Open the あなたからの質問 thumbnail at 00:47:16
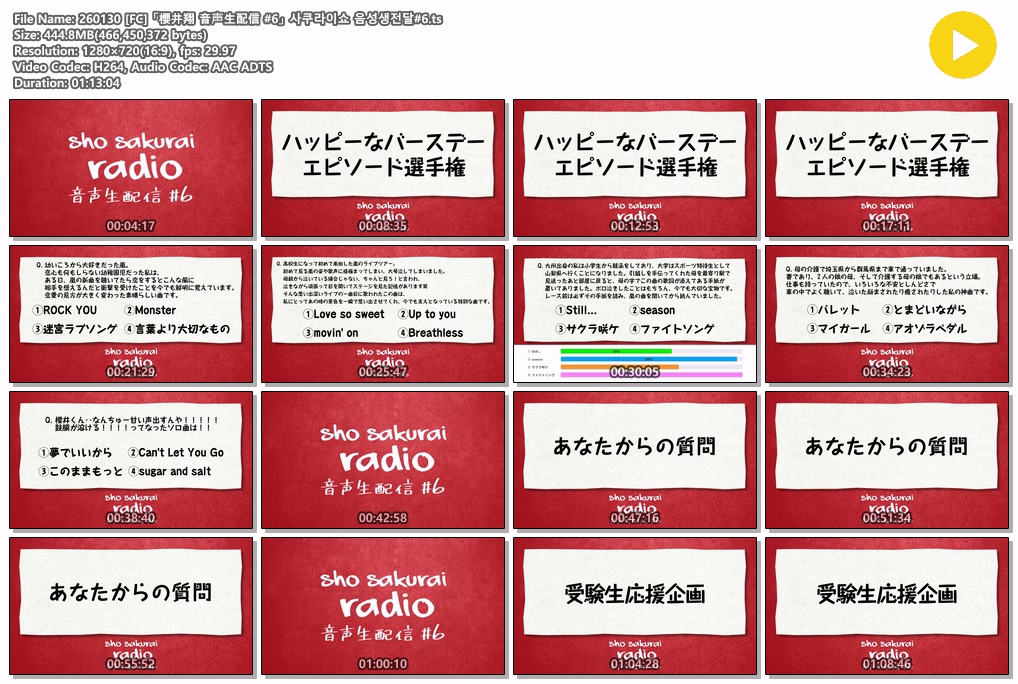Image resolution: width=1018 pixels, height=684 pixels. (x=635, y=459)
